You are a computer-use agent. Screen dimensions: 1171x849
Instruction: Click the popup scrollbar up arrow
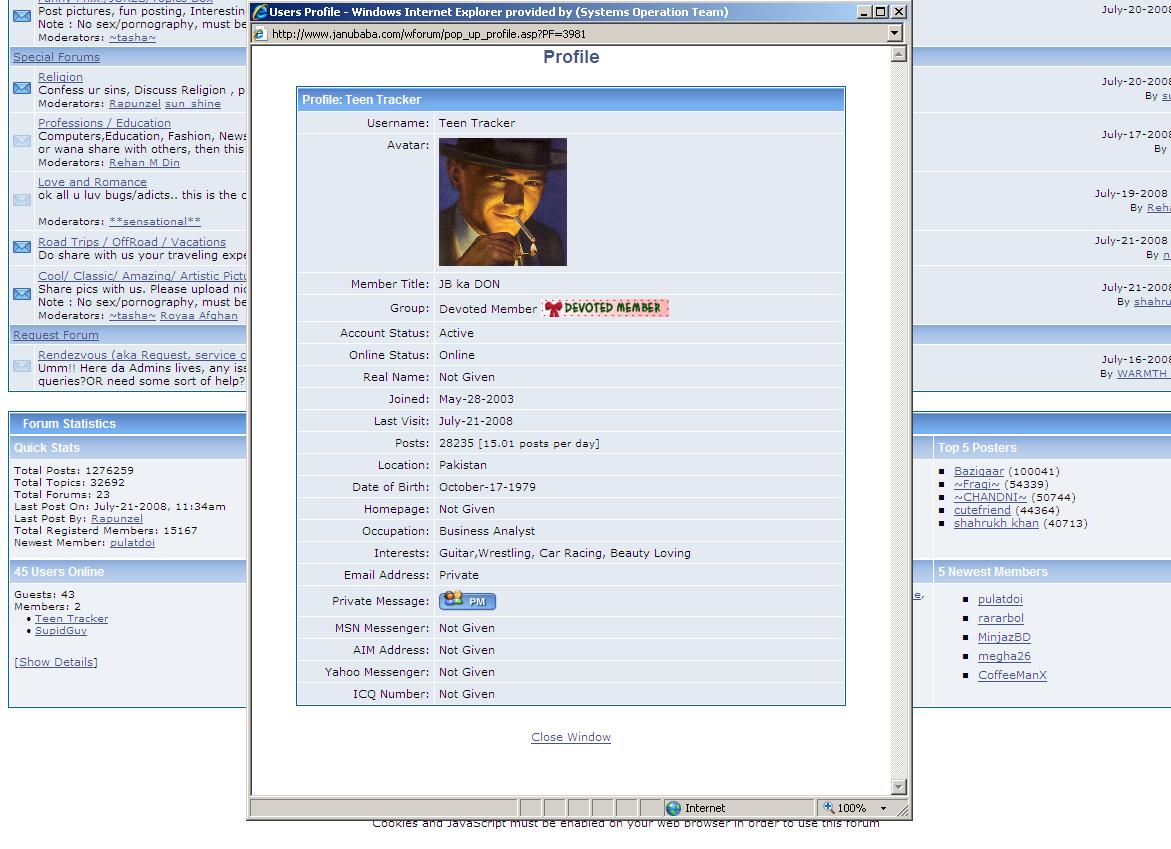pyautogui.click(x=899, y=54)
